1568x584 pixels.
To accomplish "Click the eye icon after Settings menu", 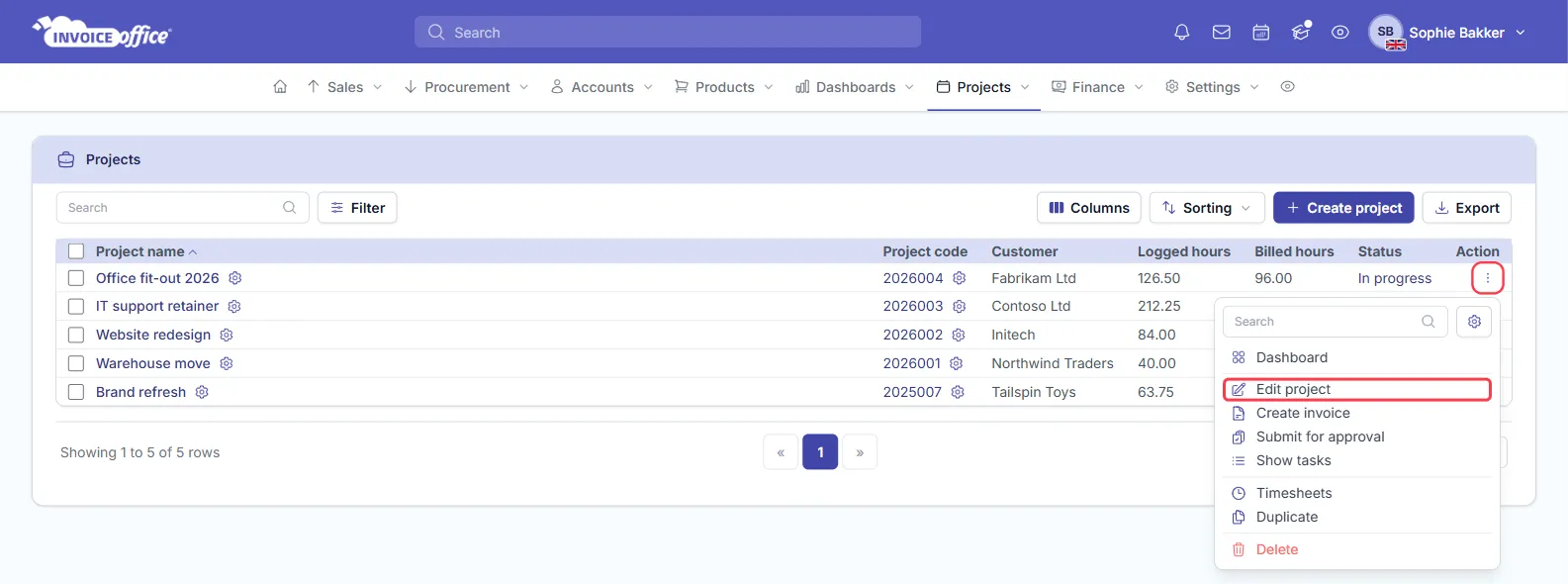I will [1287, 87].
